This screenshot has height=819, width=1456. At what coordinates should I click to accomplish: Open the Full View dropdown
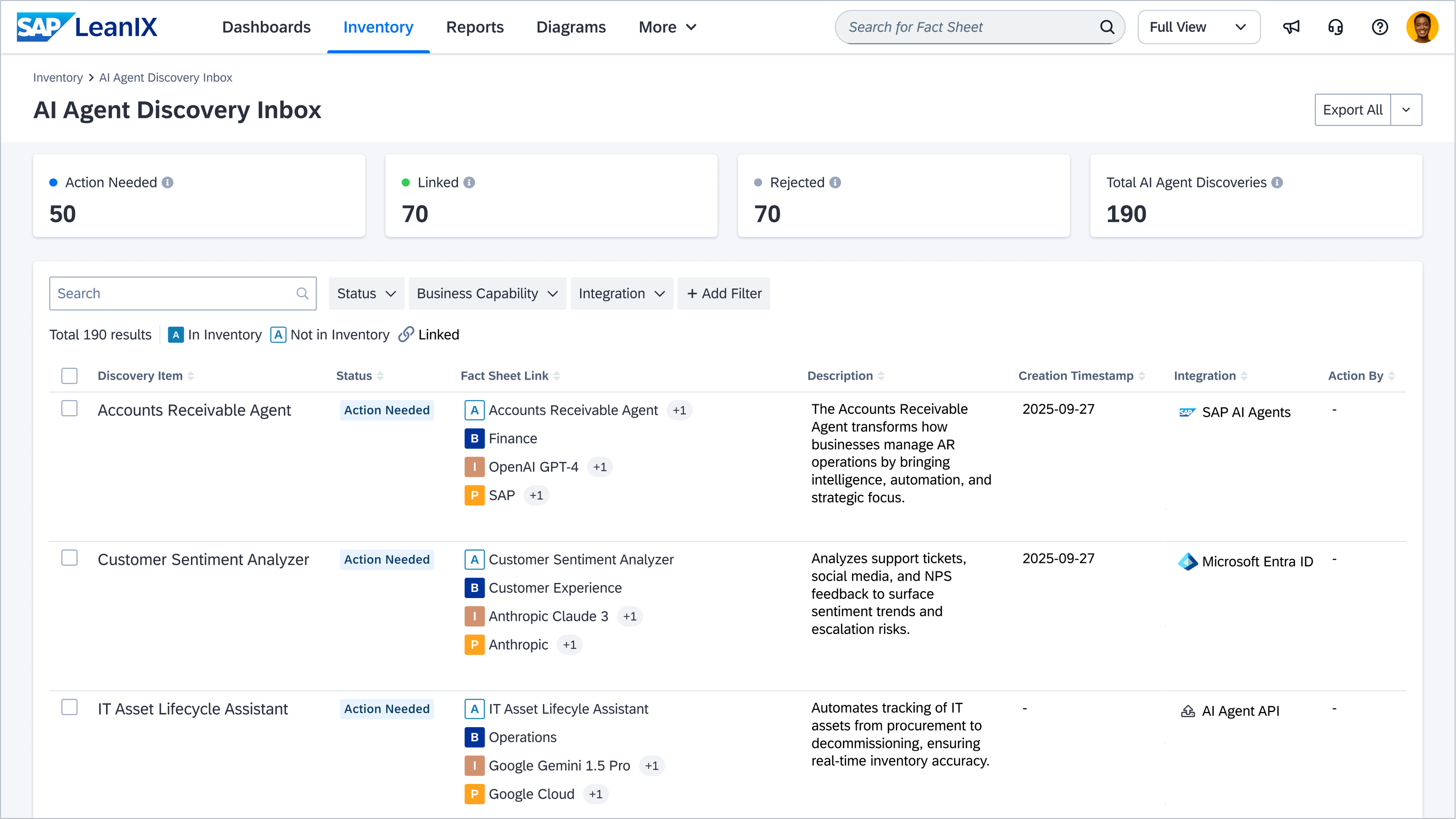[x=1198, y=27]
